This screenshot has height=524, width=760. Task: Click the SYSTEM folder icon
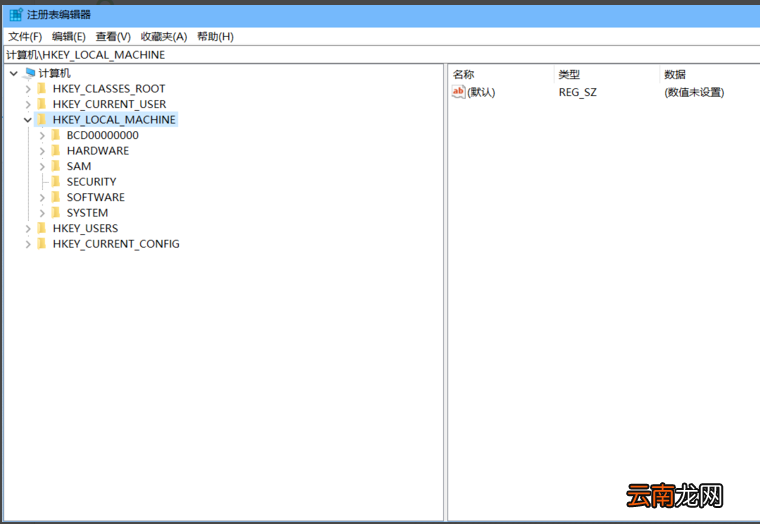tap(56, 213)
